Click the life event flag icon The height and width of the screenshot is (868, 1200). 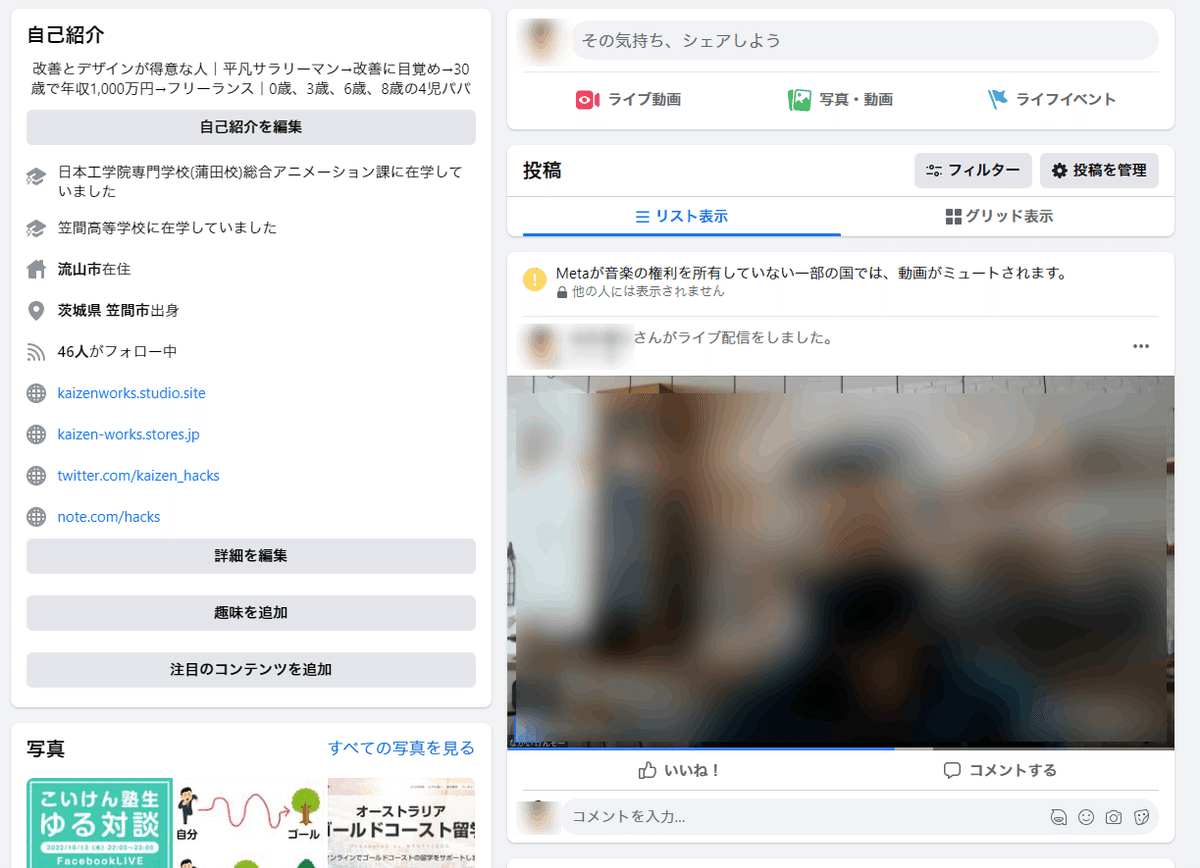coord(997,100)
